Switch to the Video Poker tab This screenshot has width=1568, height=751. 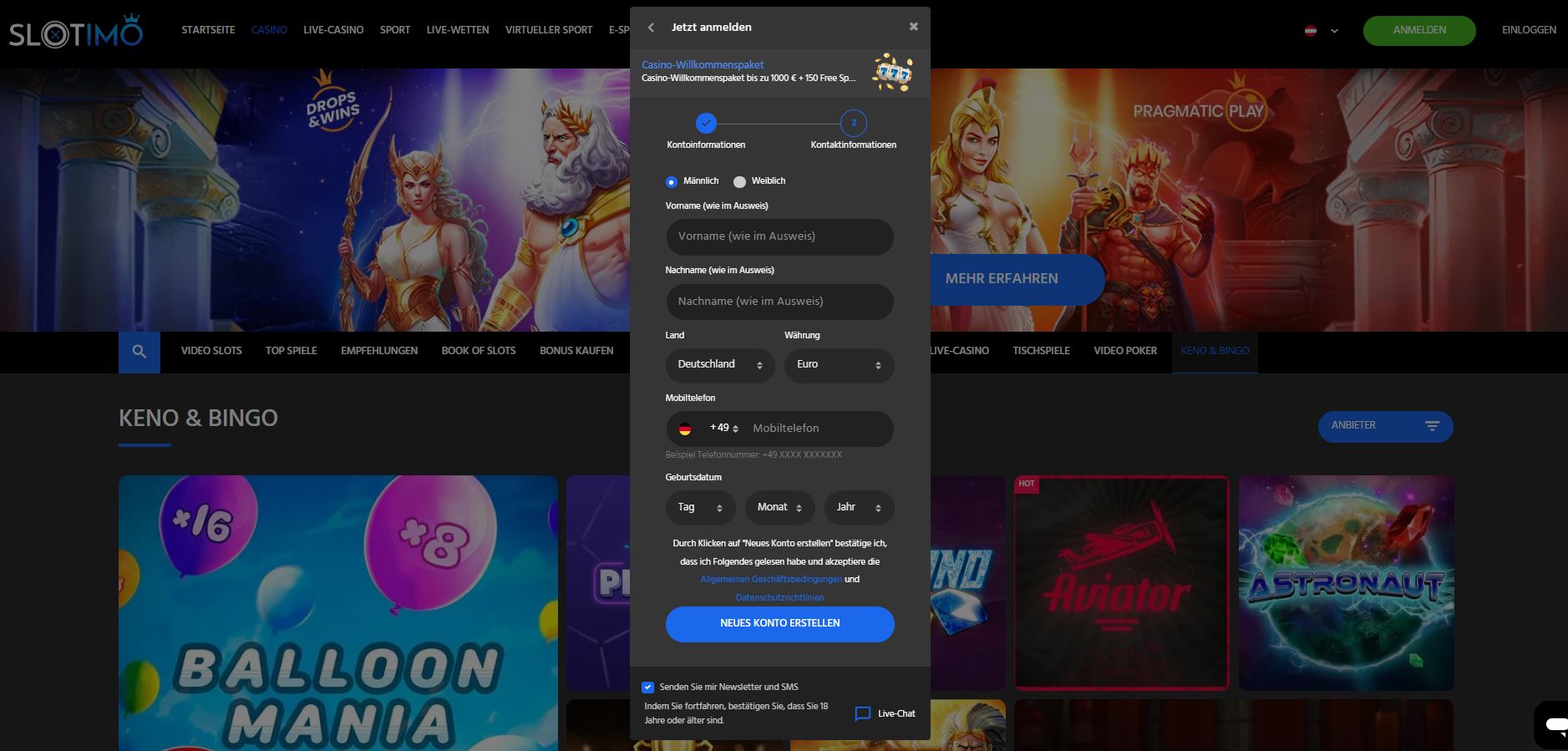pyautogui.click(x=1125, y=351)
